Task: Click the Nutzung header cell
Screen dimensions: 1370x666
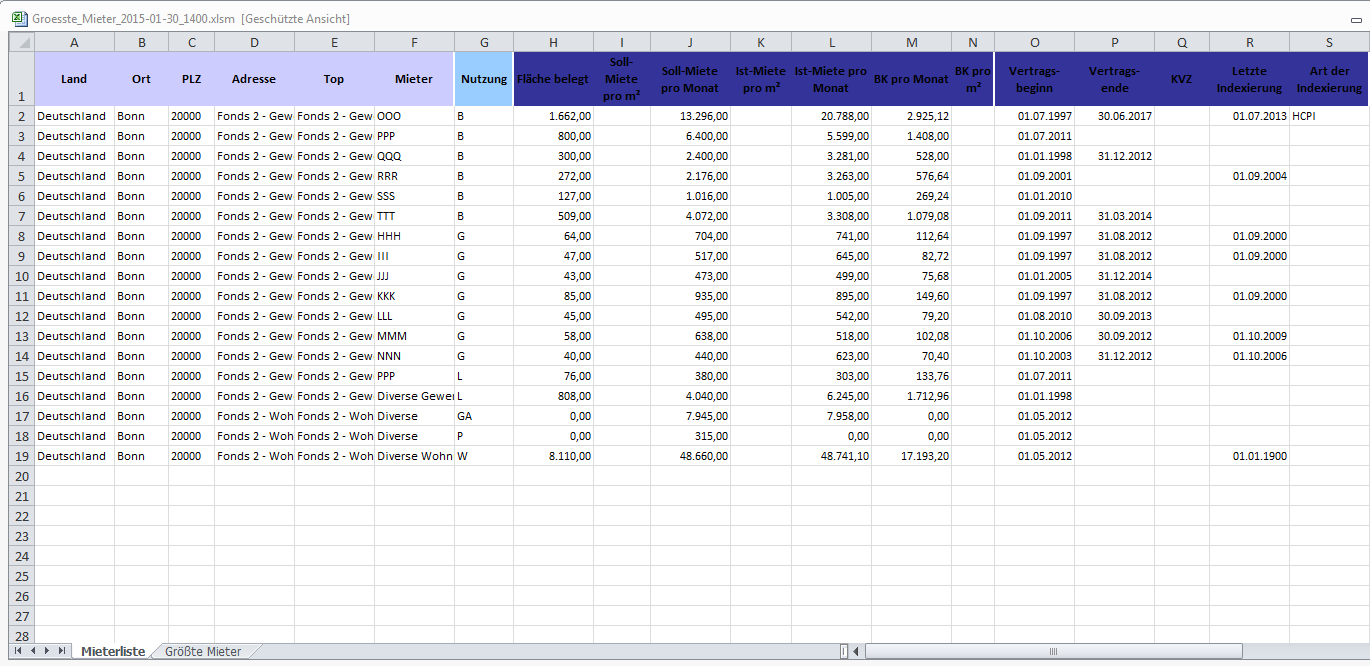Action: click(x=484, y=79)
